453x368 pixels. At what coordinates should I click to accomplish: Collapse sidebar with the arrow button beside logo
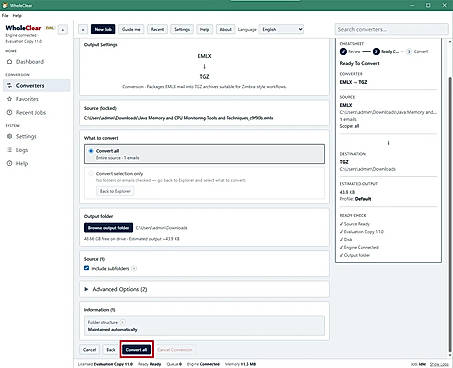63,30
